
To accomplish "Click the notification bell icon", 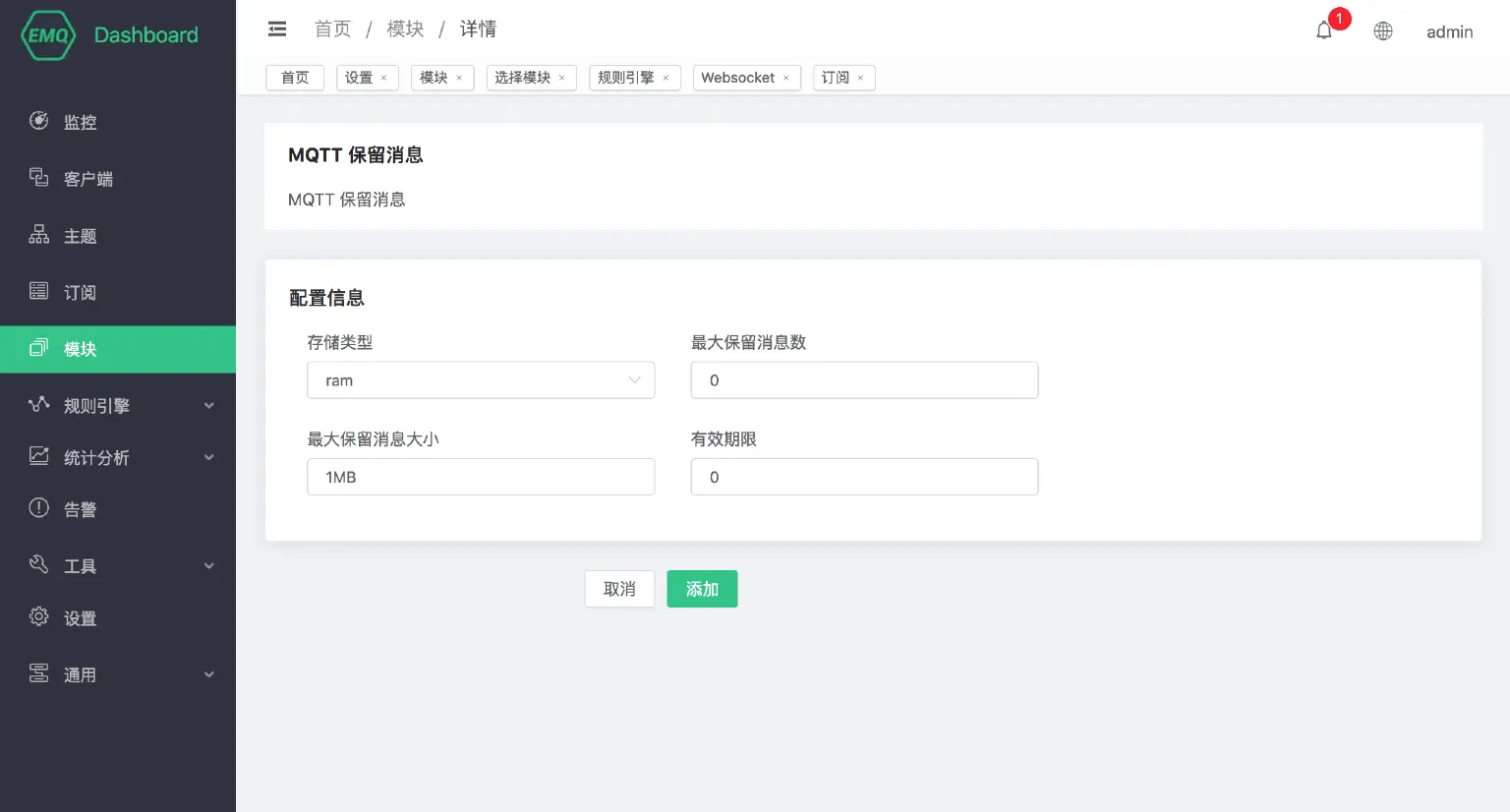I will (1322, 29).
